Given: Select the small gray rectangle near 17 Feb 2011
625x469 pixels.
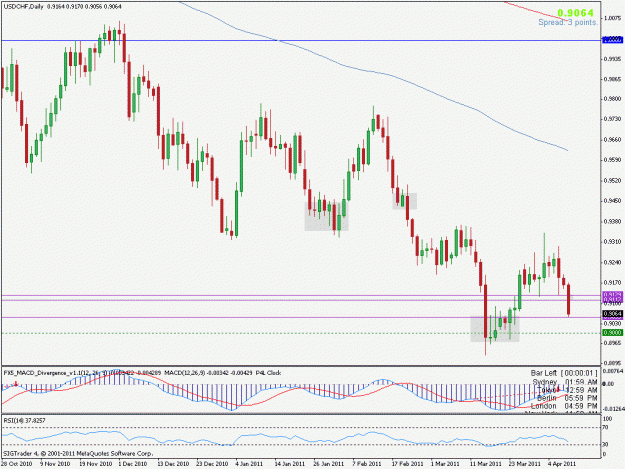Looking at the screenshot, I should tap(405, 201).
